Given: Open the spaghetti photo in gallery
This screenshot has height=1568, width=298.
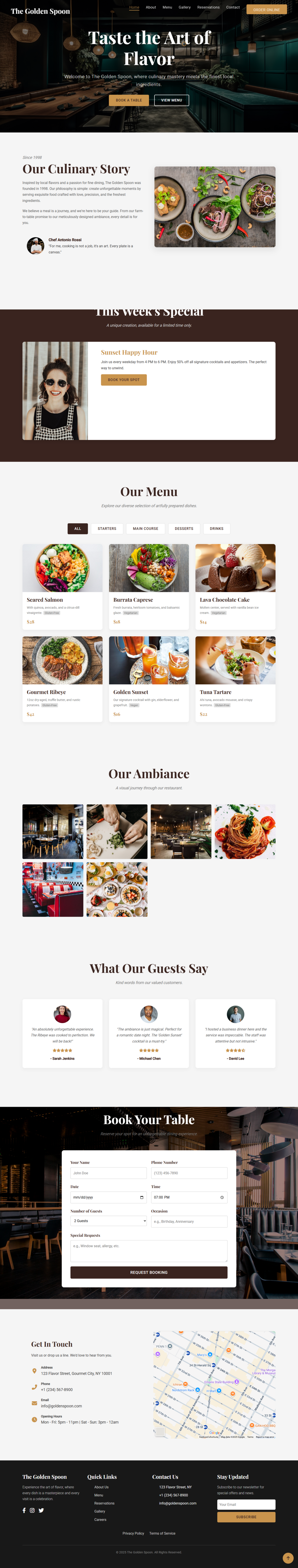Looking at the screenshot, I should tap(245, 831).
